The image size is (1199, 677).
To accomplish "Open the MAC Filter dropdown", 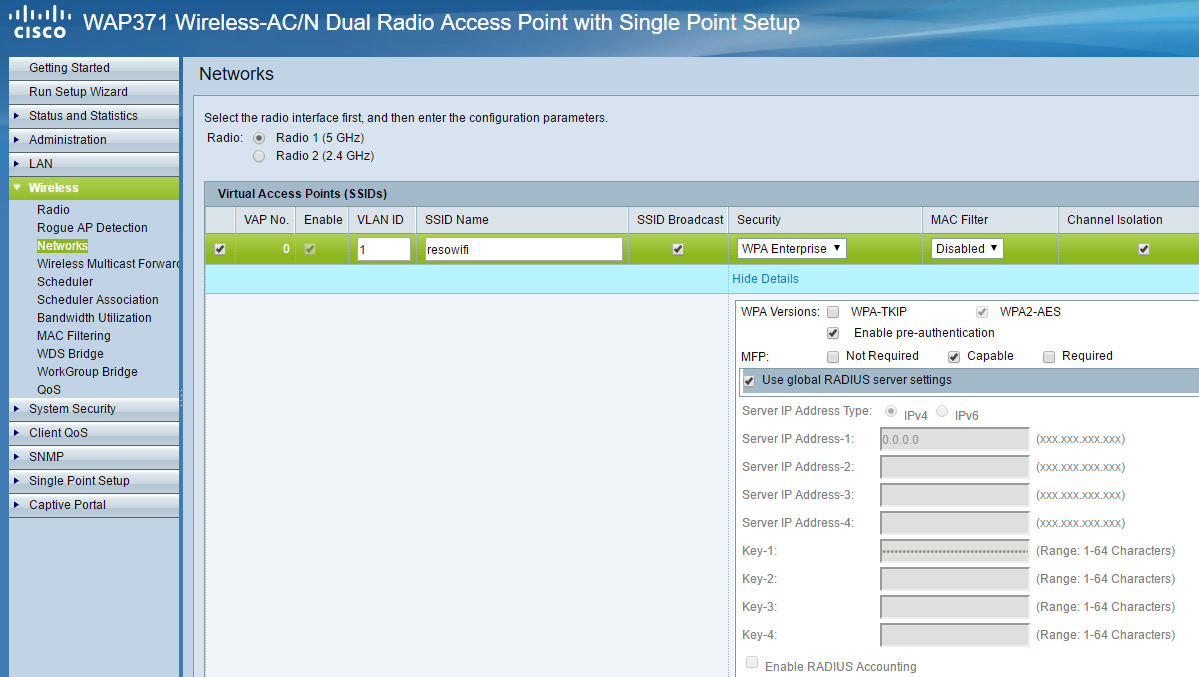I will click(x=967, y=249).
